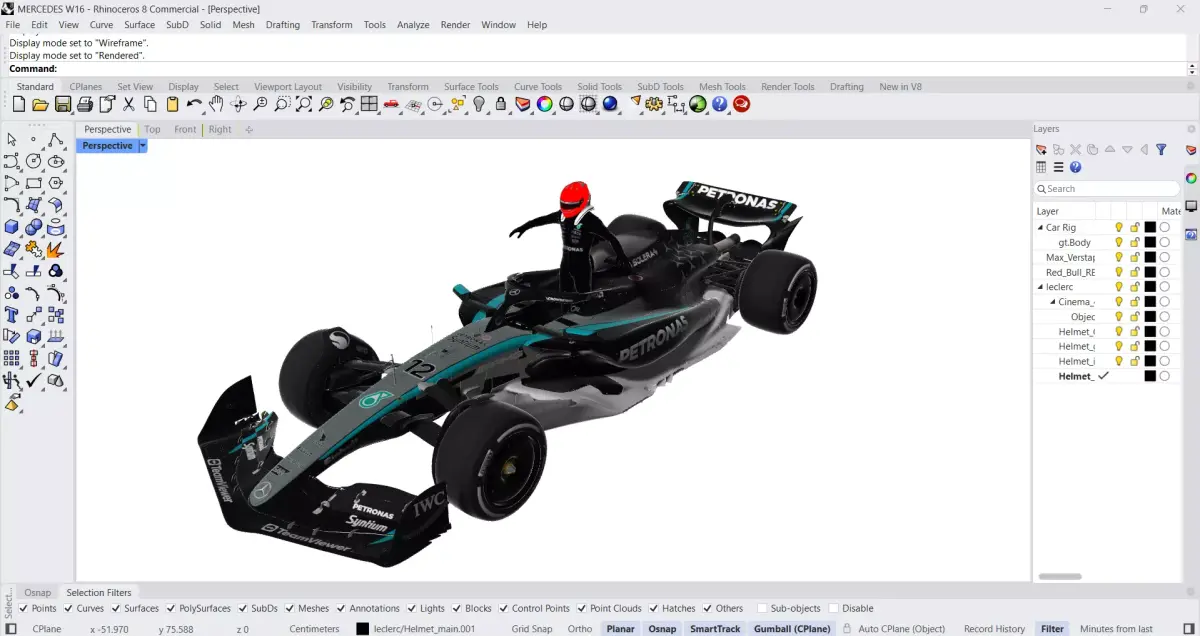1200x636 pixels.
Task: Hide the gt.Body layer via bulb
Action: pyautogui.click(x=1119, y=242)
